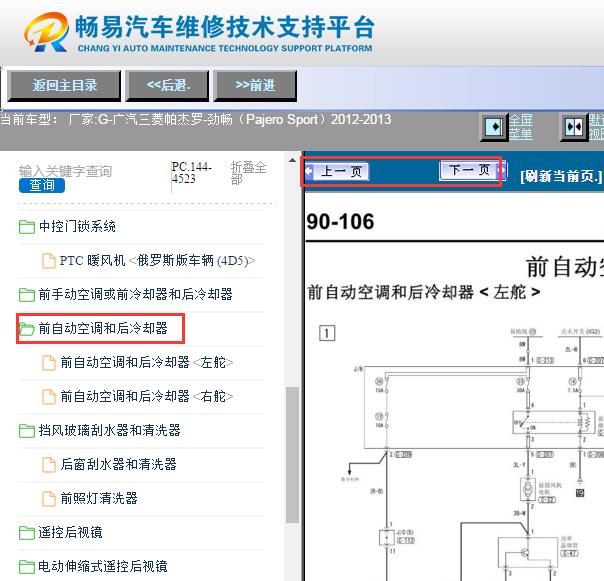604x581 pixels.
Task: Click document icon beside <左舵> entry
Action: click(x=49, y=363)
